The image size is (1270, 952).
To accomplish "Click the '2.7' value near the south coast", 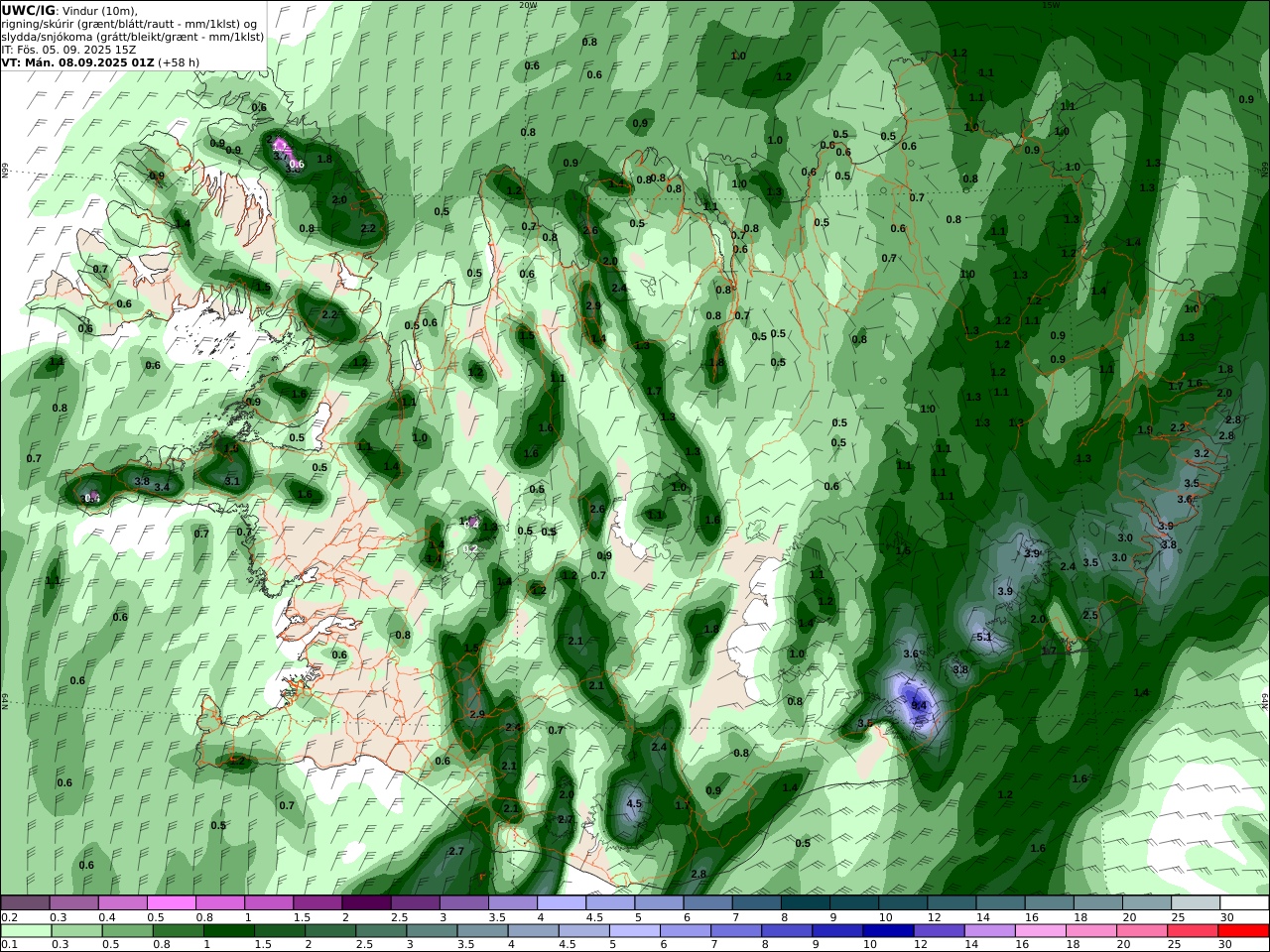I will click(x=456, y=851).
